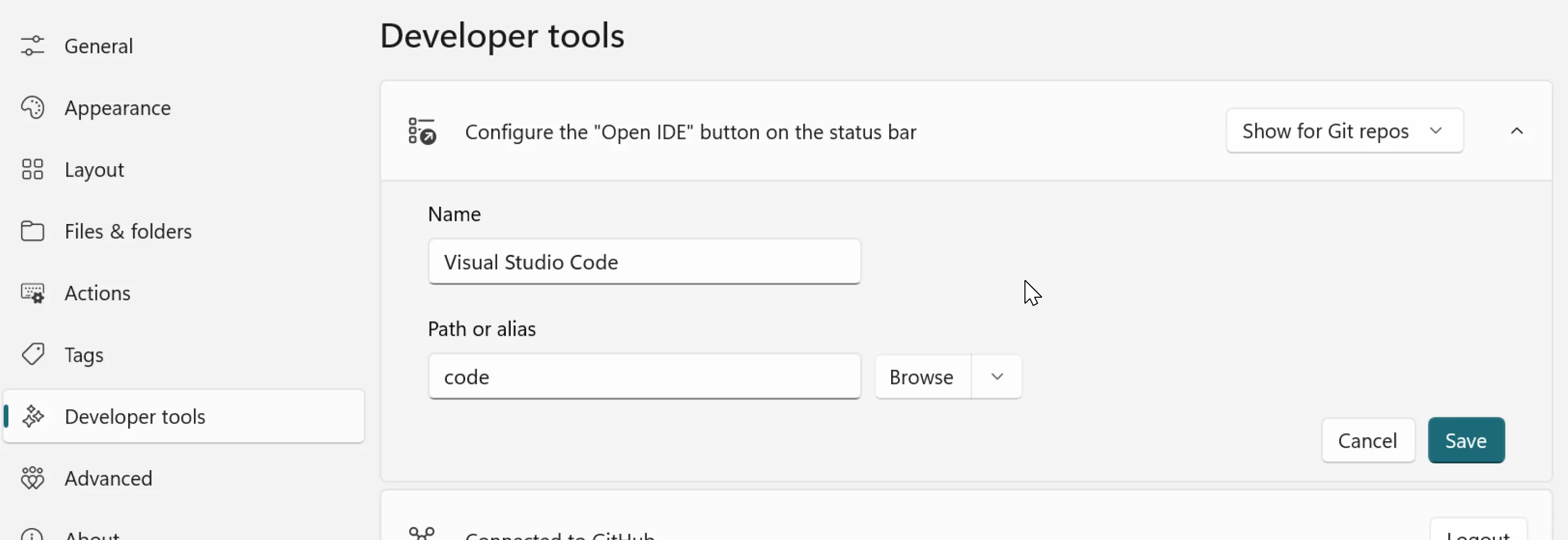Select the Files & folders folder icon
This screenshot has width=1568, height=540.
pos(32,231)
